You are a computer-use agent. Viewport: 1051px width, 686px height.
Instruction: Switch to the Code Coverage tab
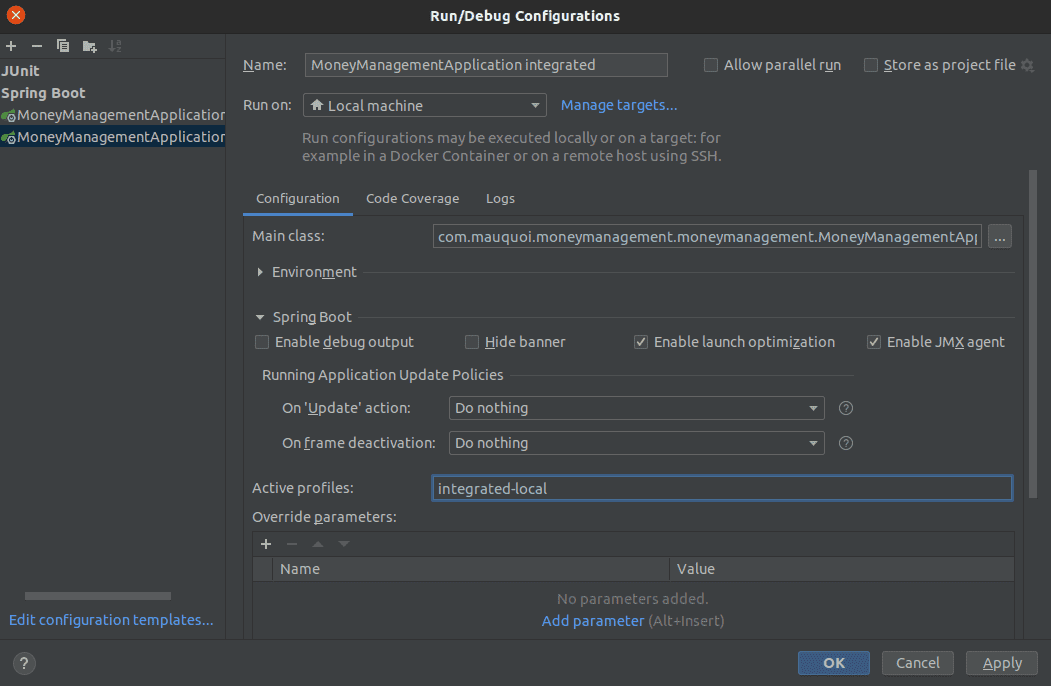coord(412,198)
